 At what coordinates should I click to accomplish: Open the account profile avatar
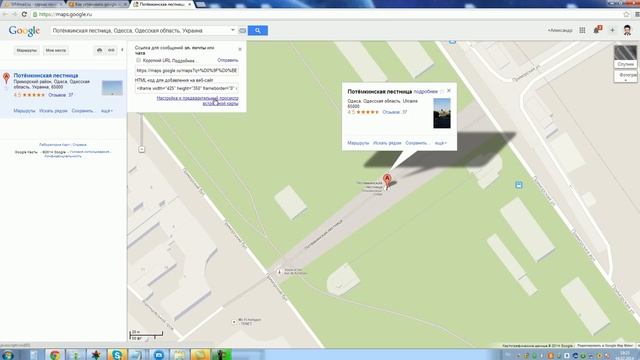tap(627, 30)
